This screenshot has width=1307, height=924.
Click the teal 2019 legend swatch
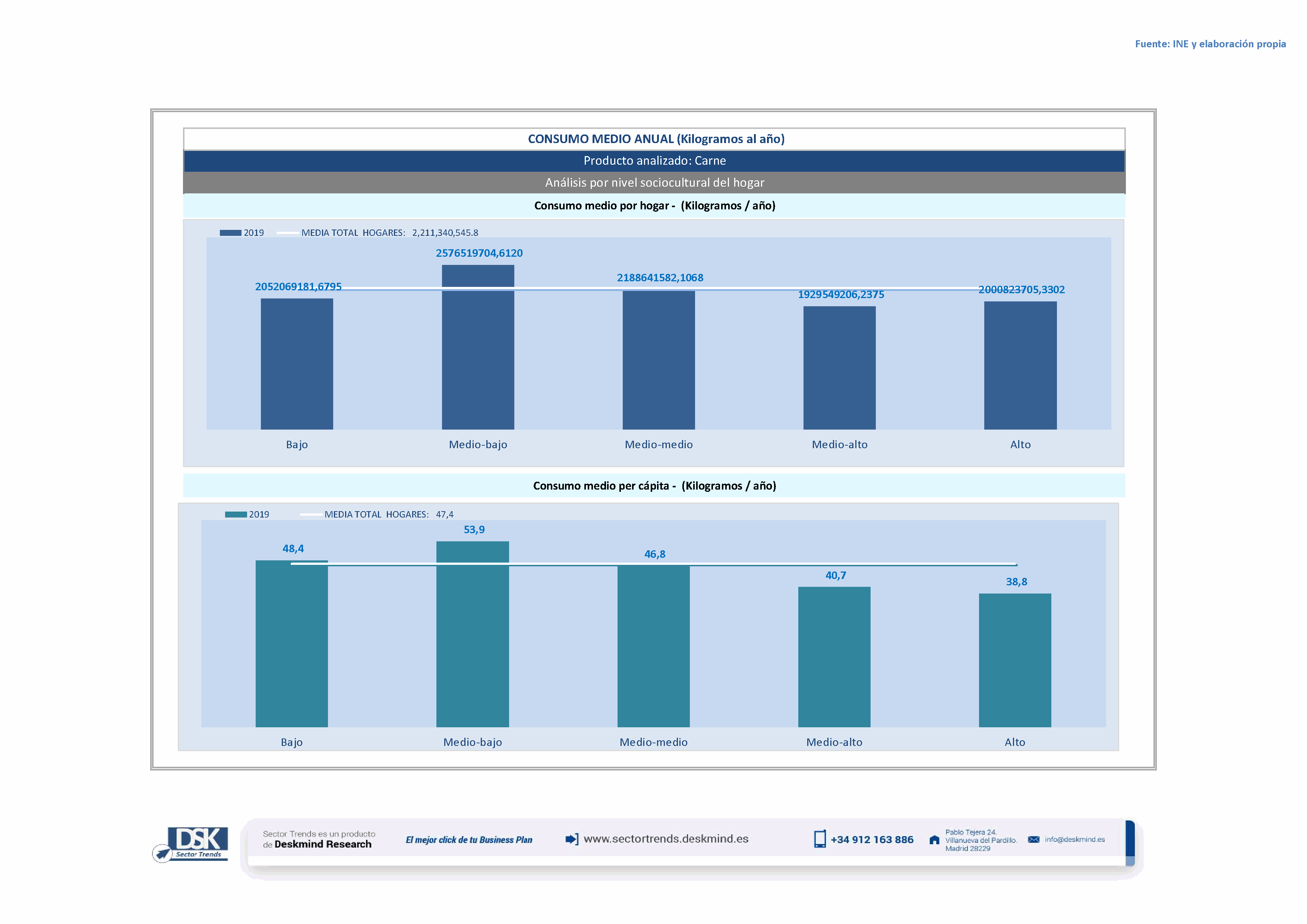(x=236, y=514)
